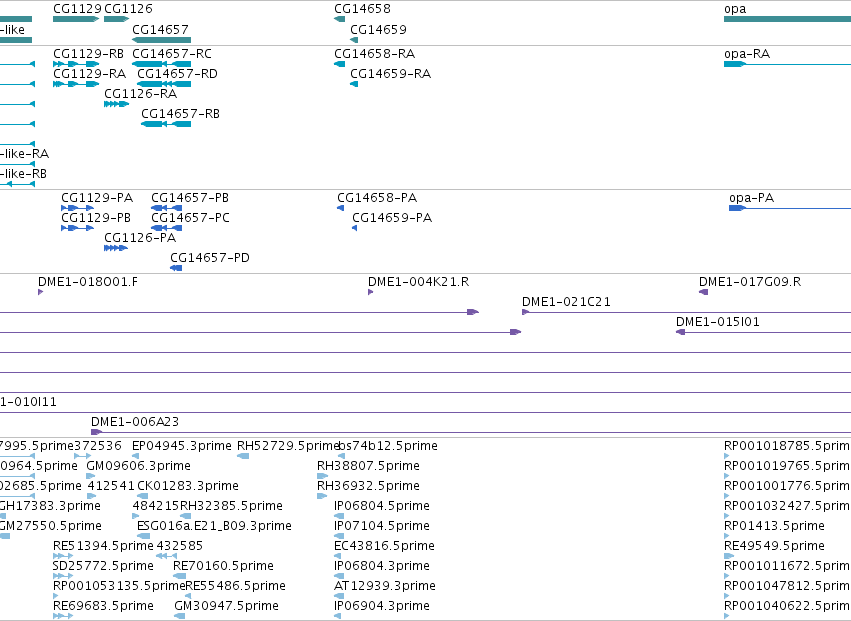Click EST CK01283.3prime
This screenshot has height=621, width=851.
click(x=188, y=486)
